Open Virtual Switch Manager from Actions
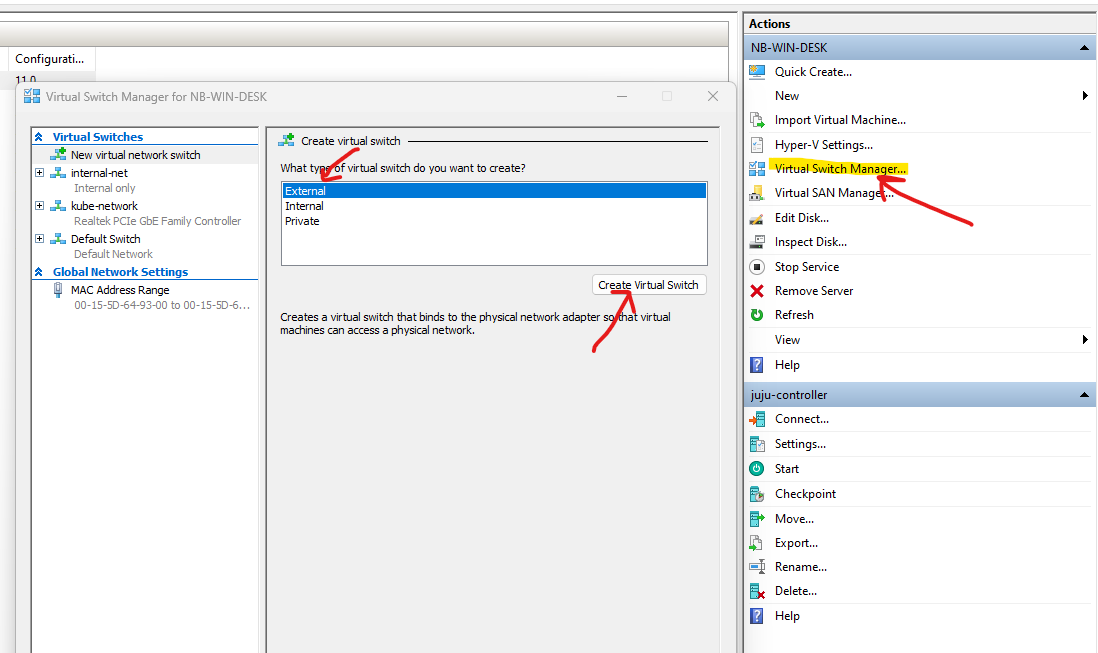Image resolution: width=1098 pixels, height=653 pixels. [x=839, y=169]
